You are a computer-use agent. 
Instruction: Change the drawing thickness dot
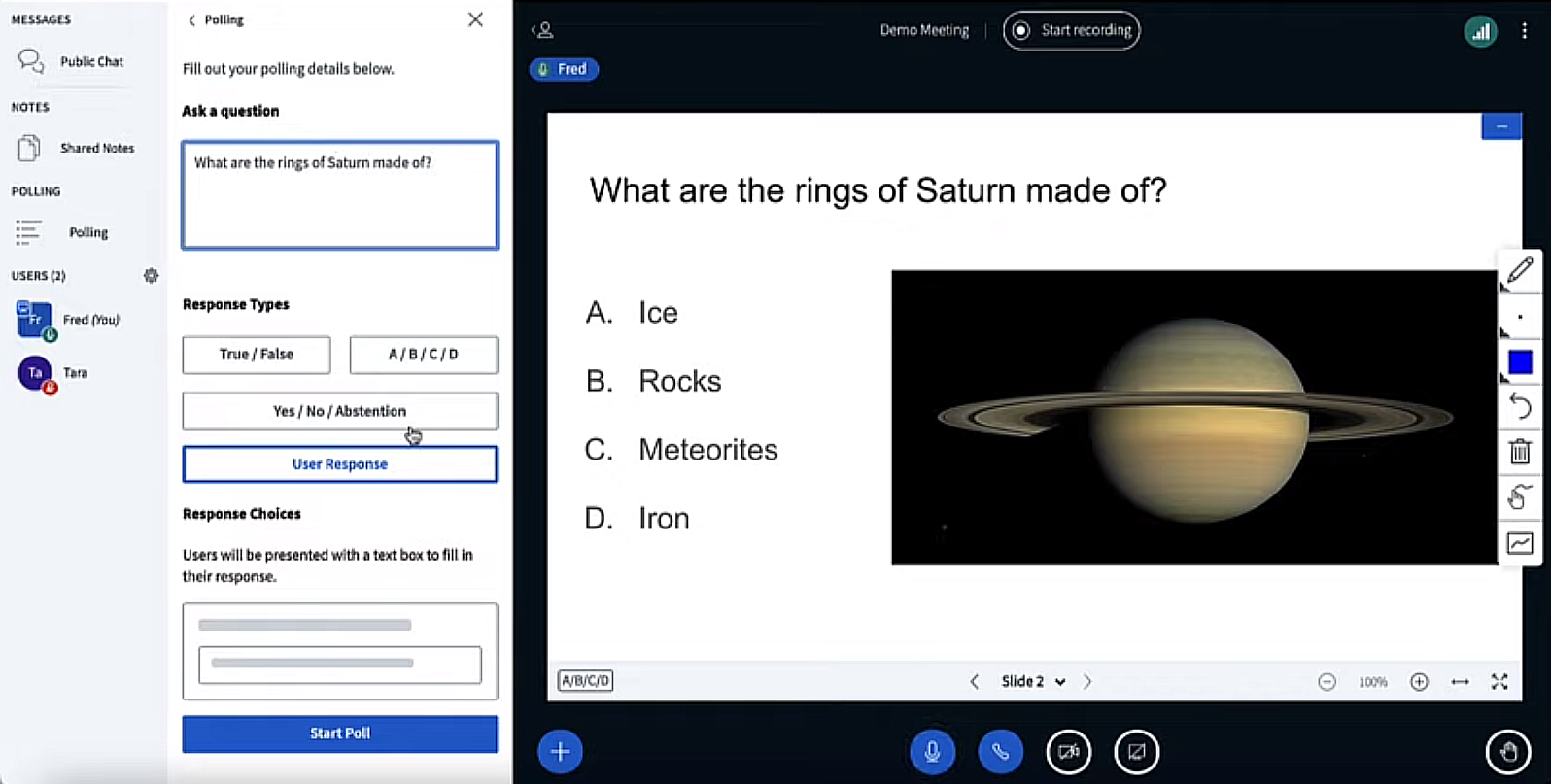tap(1520, 317)
